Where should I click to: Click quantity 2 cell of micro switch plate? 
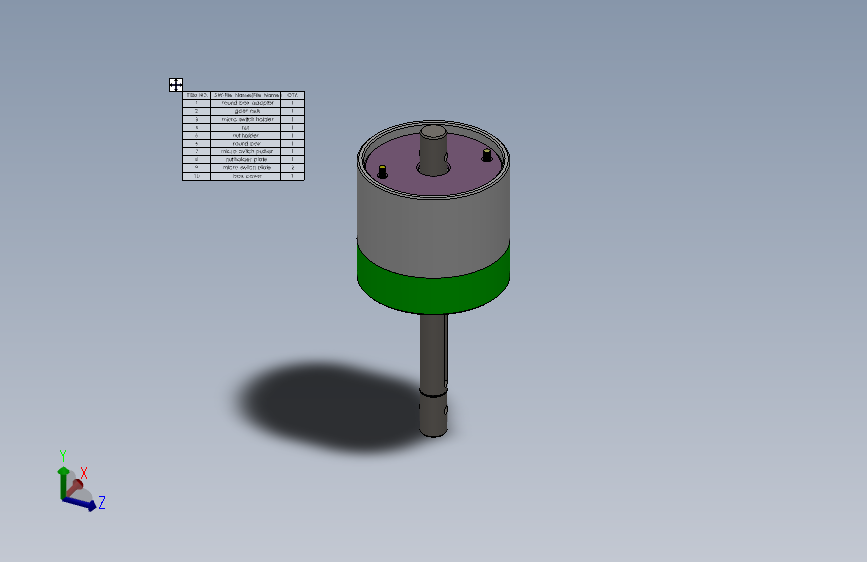[x=293, y=168]
